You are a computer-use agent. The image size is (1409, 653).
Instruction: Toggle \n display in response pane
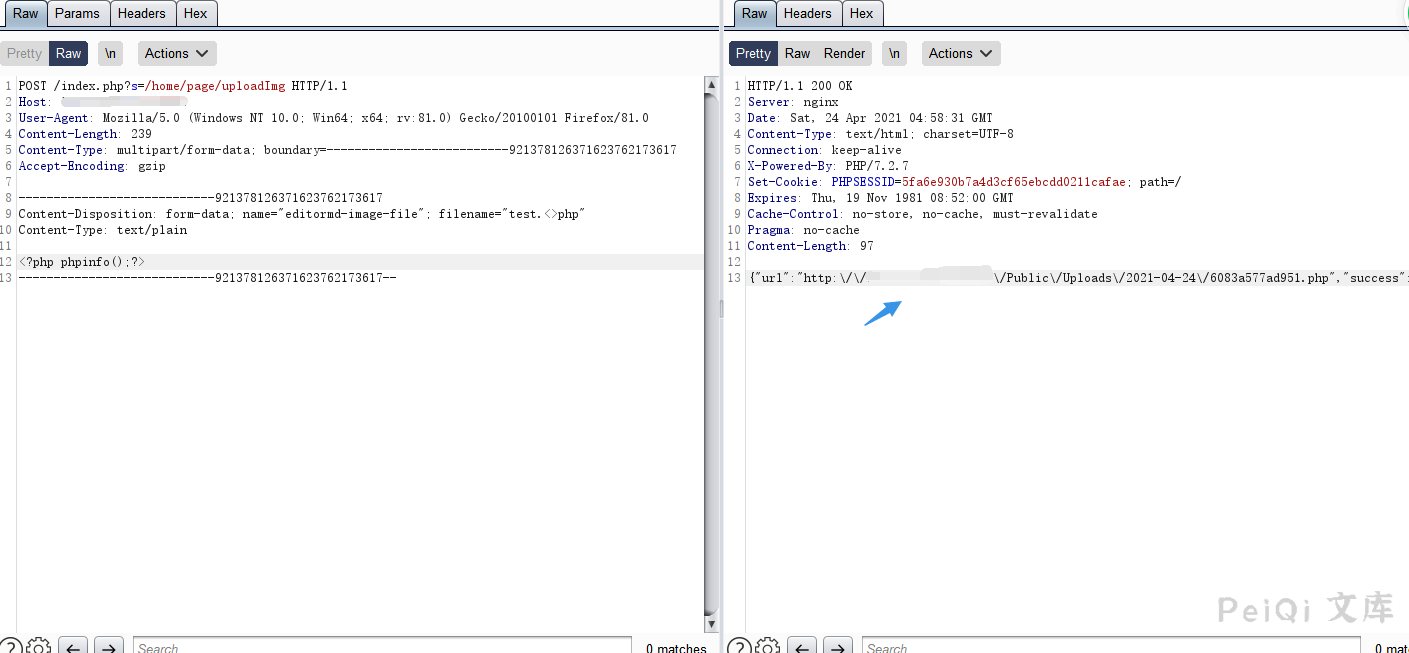(894, 54)
